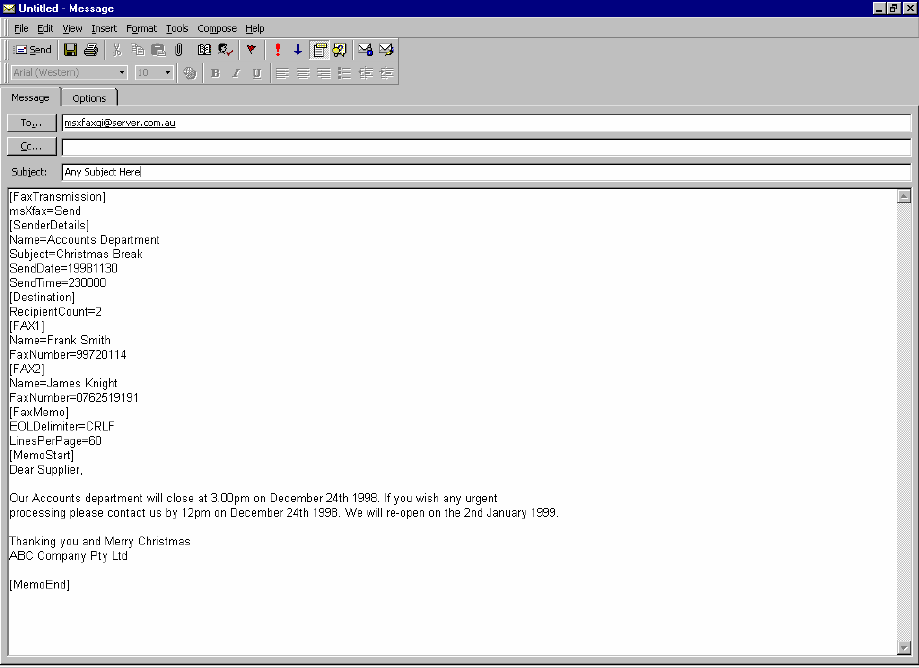Image resolution: width=919 pixels, height=668 pixels.
Task: Click the line Name=Frank Smith
Action: coord(60,340)
